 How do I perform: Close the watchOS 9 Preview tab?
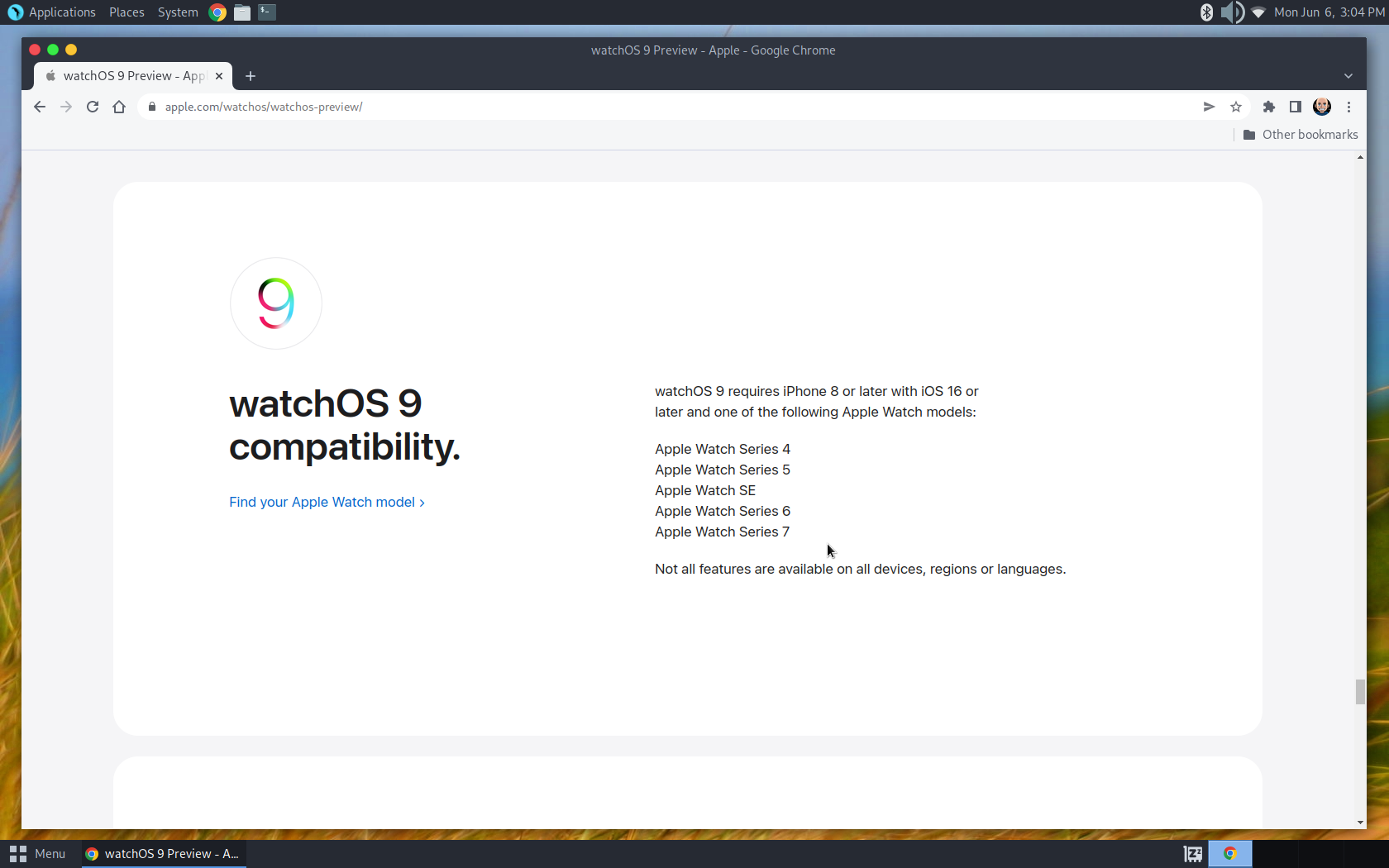pyautogui.click(x=219, y=76)
